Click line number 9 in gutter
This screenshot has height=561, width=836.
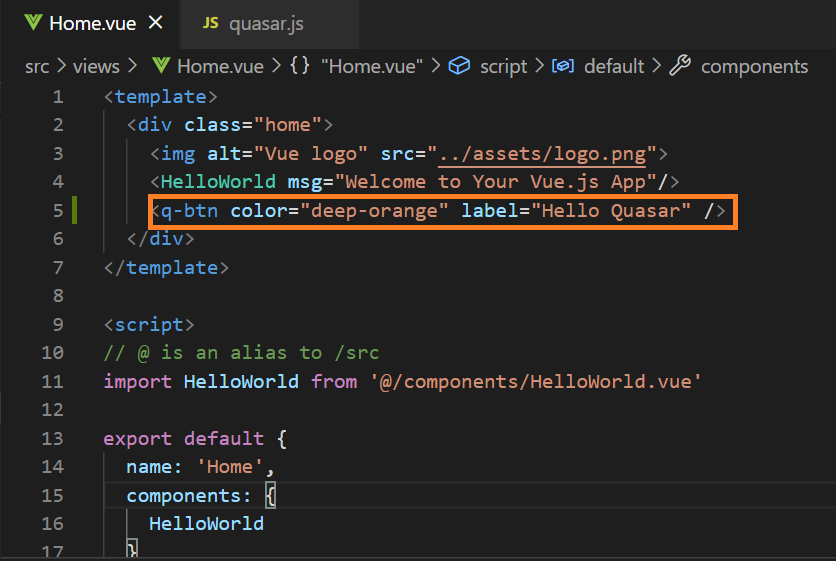tap(58, 324)
